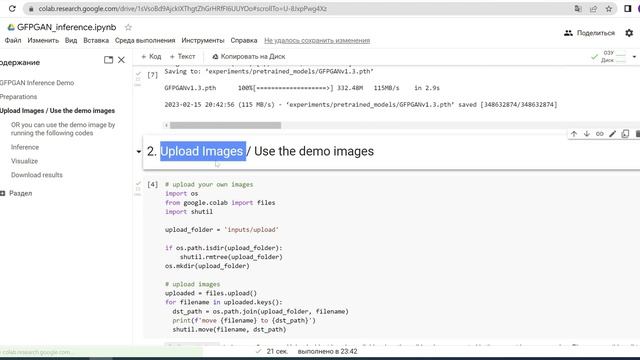Screen dimensions: 640x360
Task: Click the 'выполнено в 23:42' status text
Action: click(327, 351)
